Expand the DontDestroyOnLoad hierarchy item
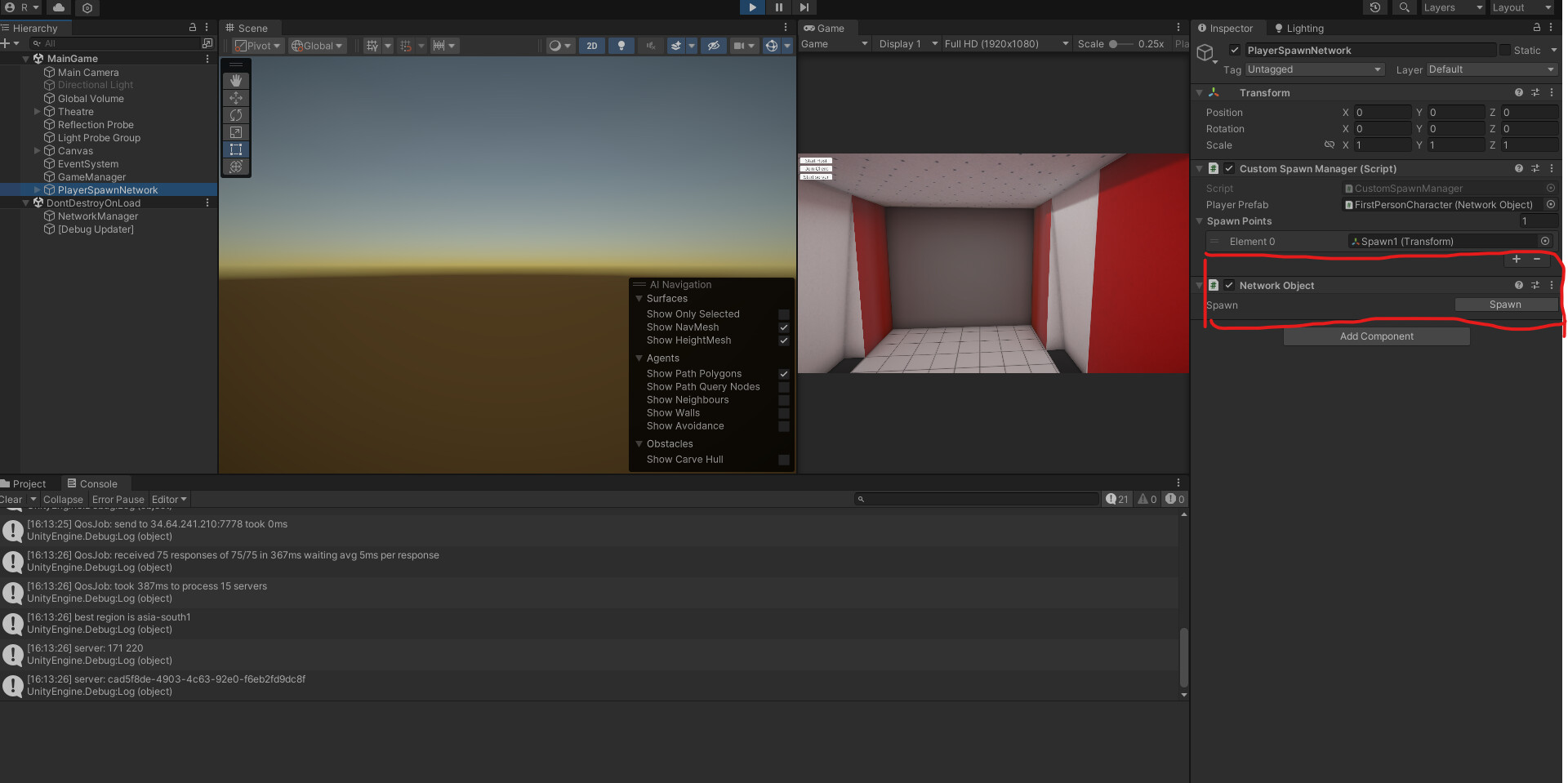Screen dimensions: 1568x783 click(x=25, y=202)
